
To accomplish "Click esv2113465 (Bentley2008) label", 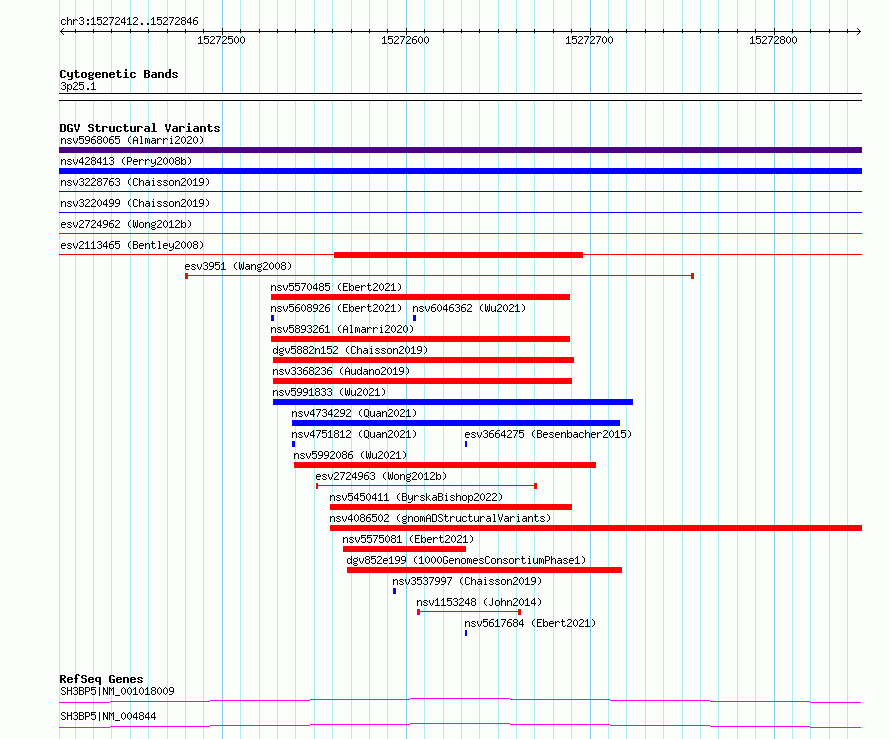I will click(x=132, y=245).
